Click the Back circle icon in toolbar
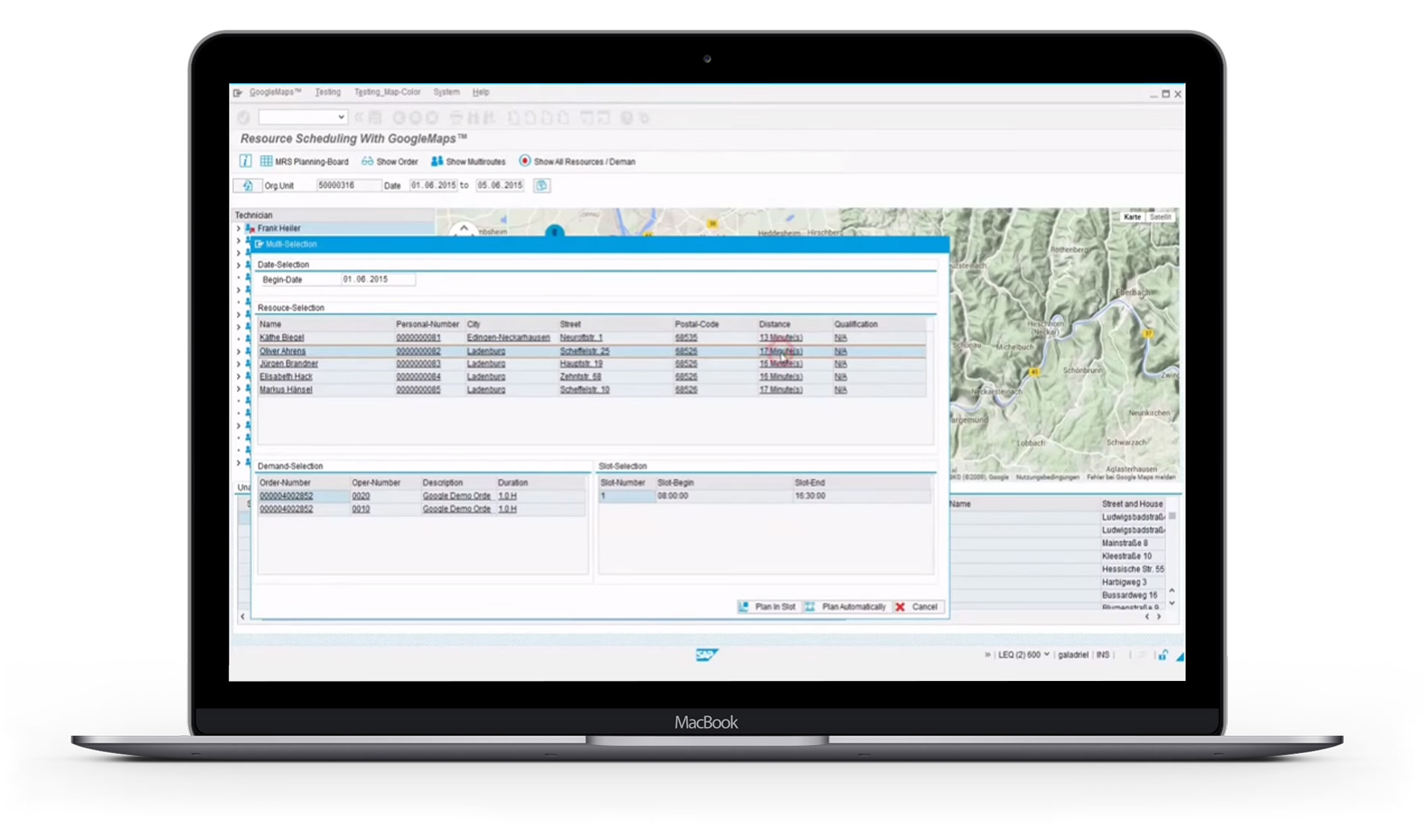The image size is (1428, 840). pyautogui.click(x=399, y=117)
